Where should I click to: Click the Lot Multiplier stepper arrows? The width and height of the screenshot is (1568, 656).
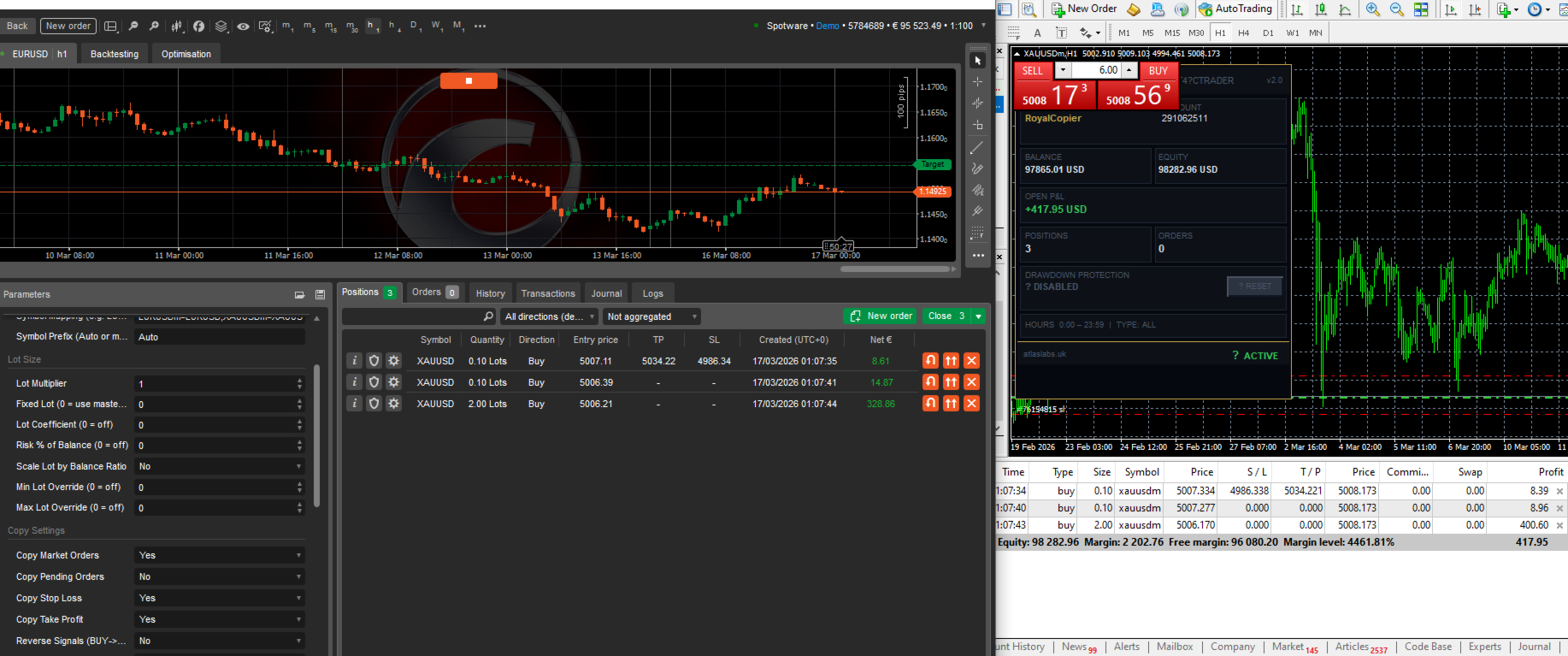tap(299, 384)
